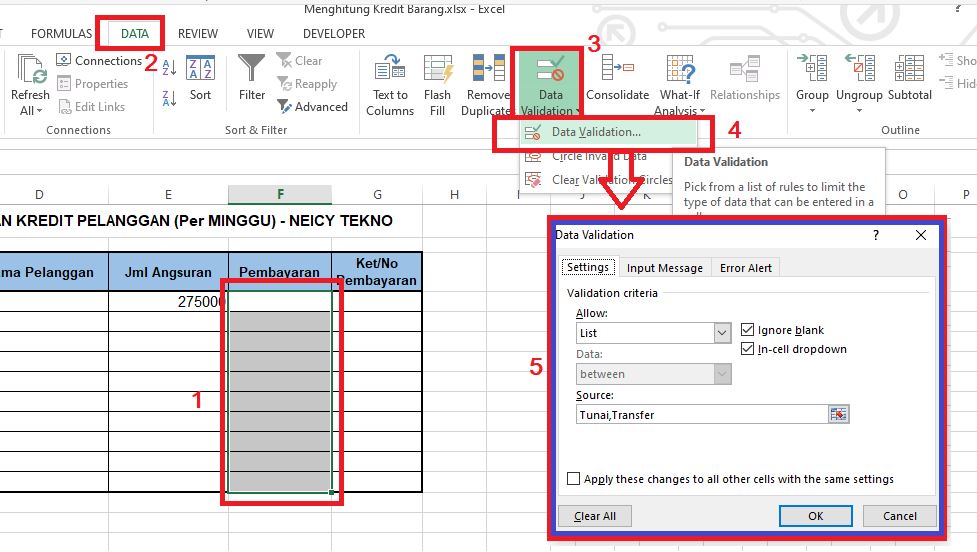The image size is (977, 552).
Task: Click the Cancel button
Action: click(899, 516)
